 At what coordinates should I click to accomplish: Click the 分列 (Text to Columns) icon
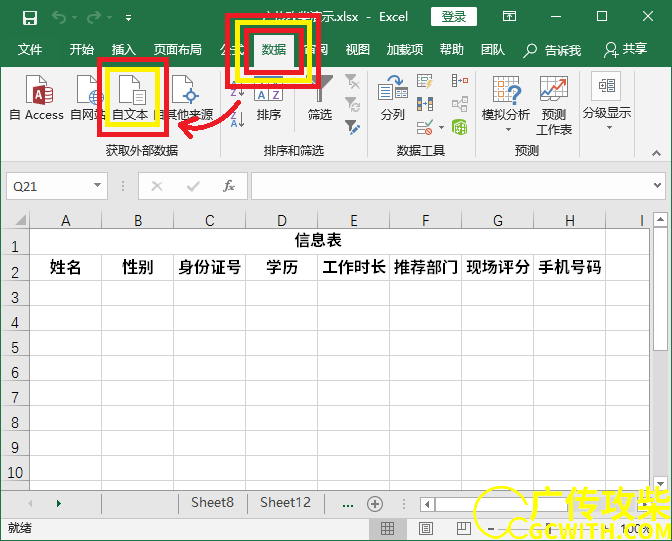tap(392, 99)
